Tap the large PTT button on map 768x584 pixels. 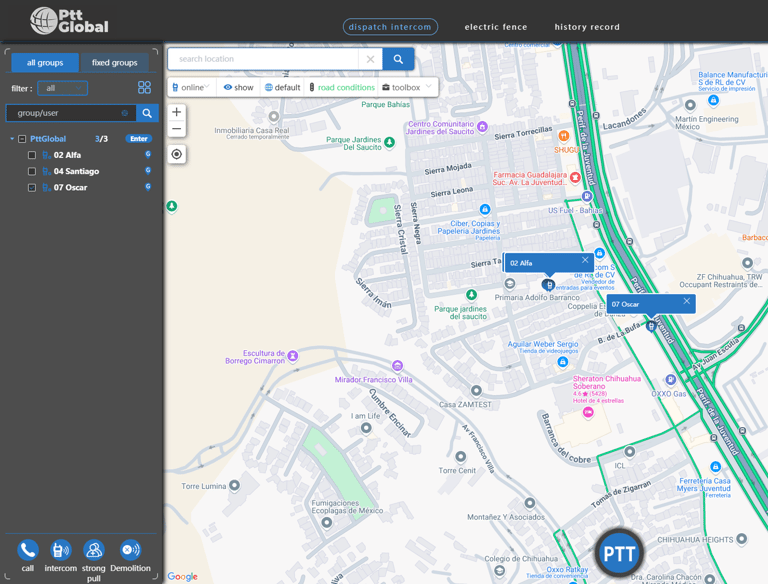[x=619, y=553]
